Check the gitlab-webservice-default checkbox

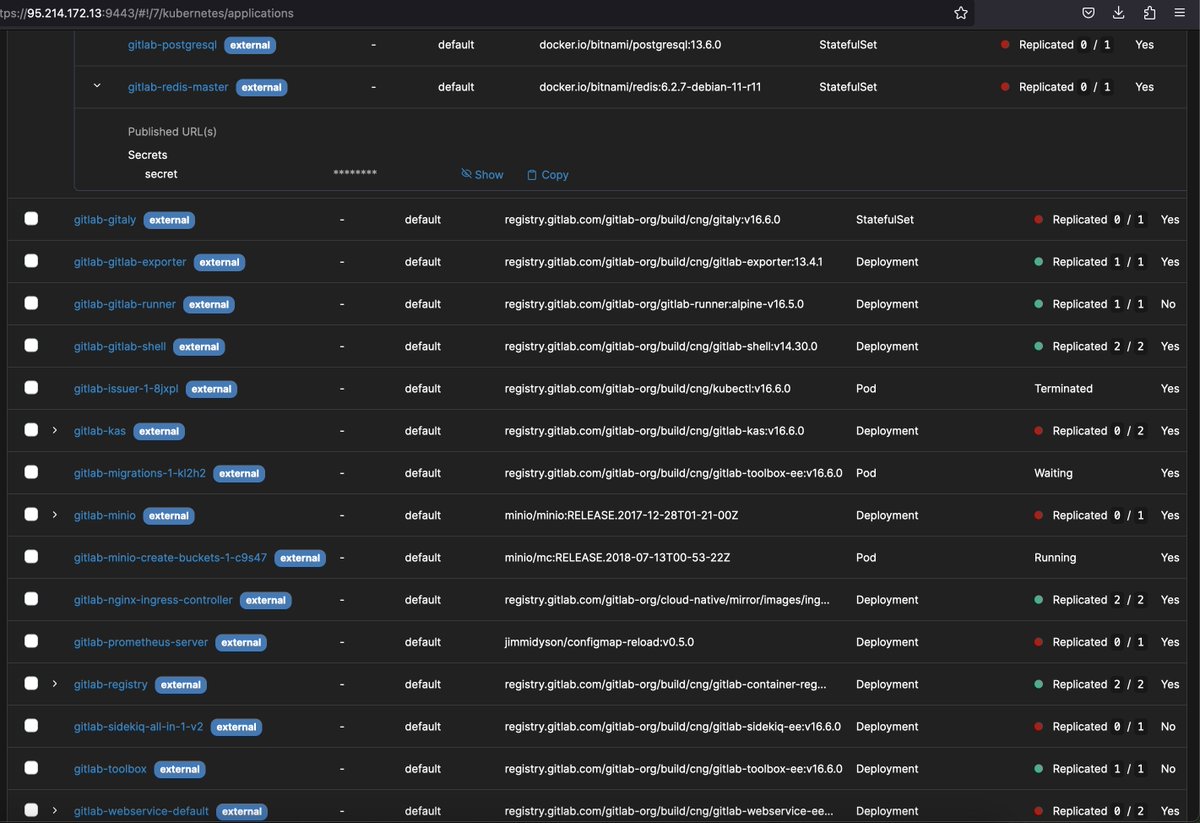click(31, 810)
